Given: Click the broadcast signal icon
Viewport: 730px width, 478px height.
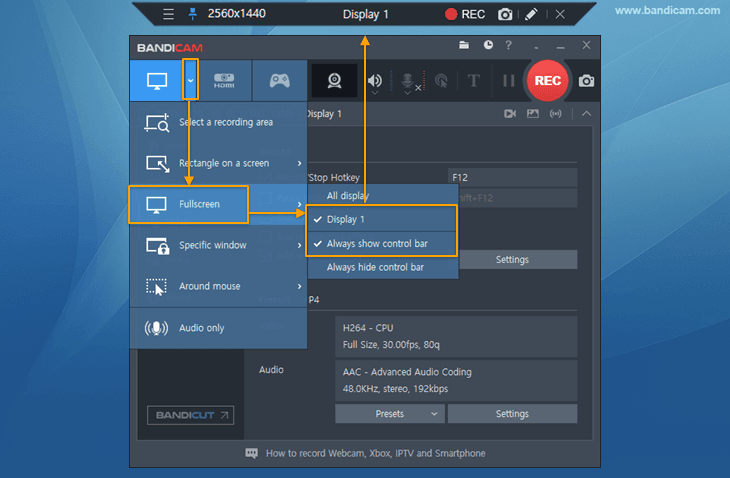Looking at the screenshot, I should [555, 114].
